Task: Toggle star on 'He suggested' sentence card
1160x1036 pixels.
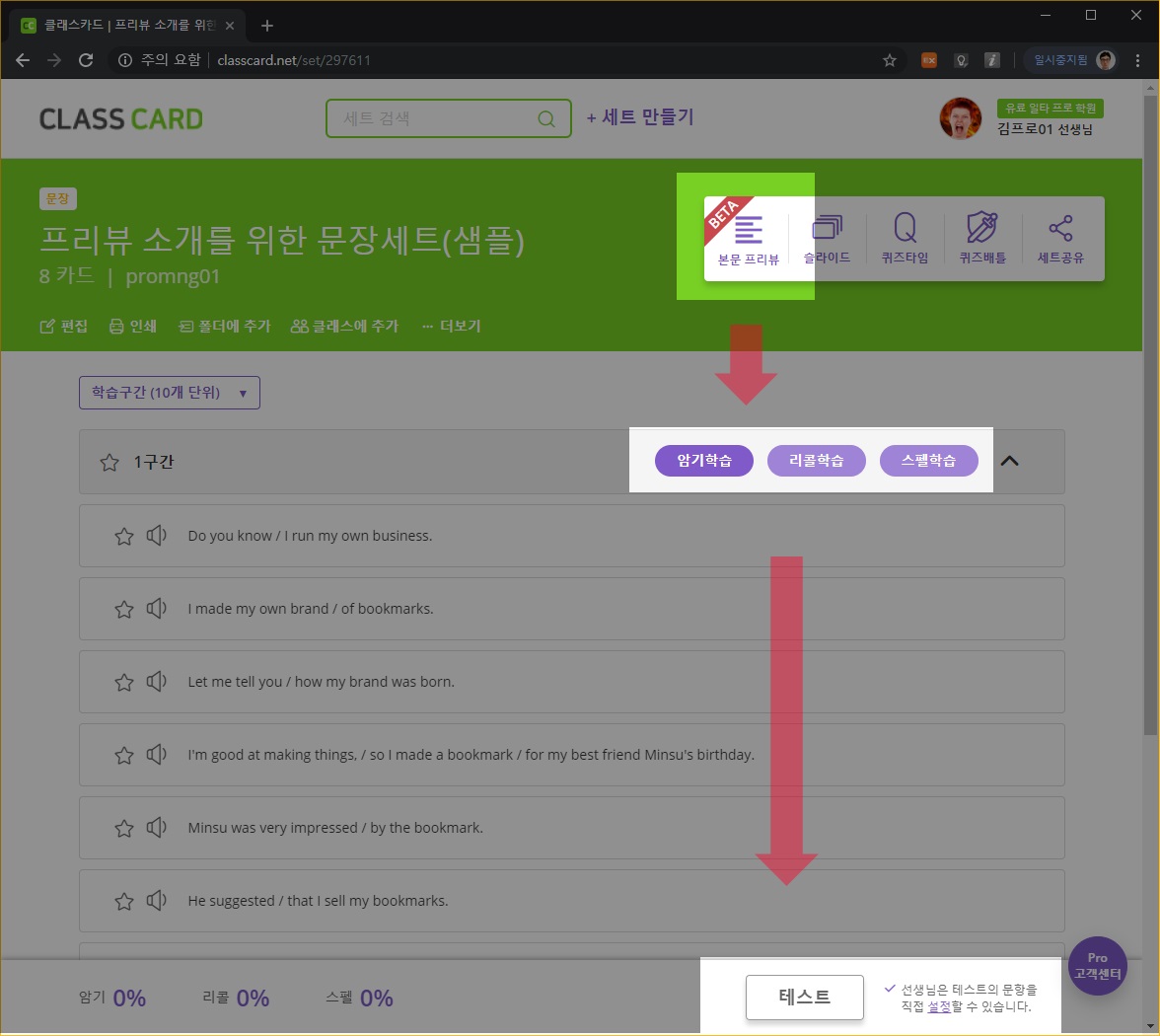Action: [124, 902]
